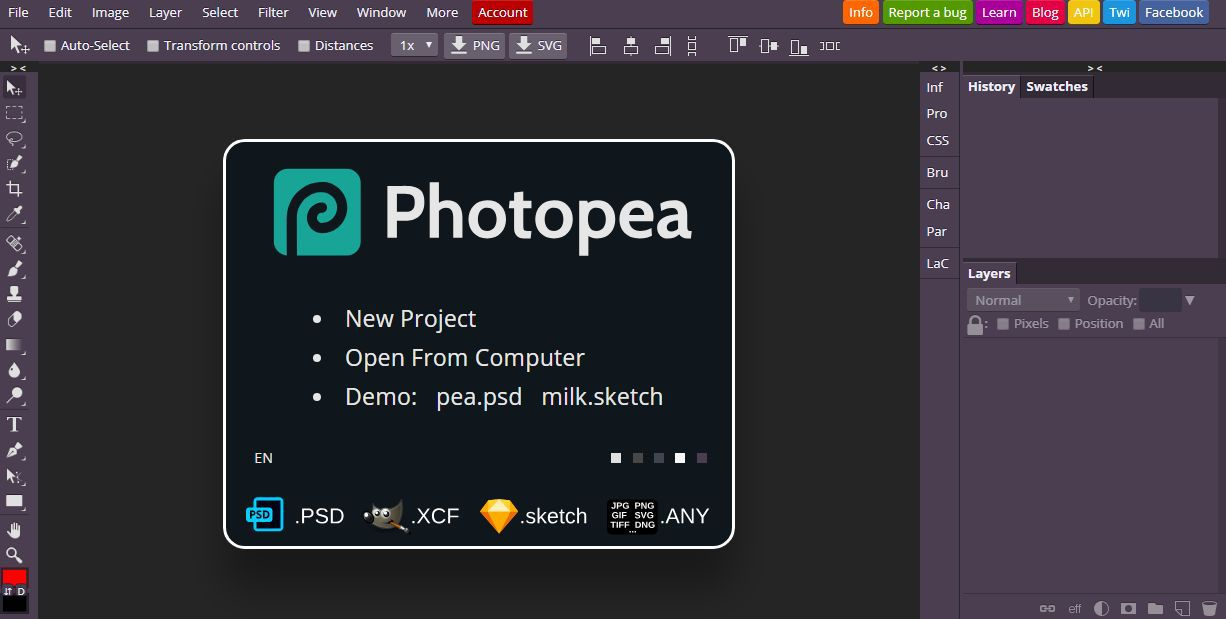Create a new layer with page icon

pos(1182,608)
